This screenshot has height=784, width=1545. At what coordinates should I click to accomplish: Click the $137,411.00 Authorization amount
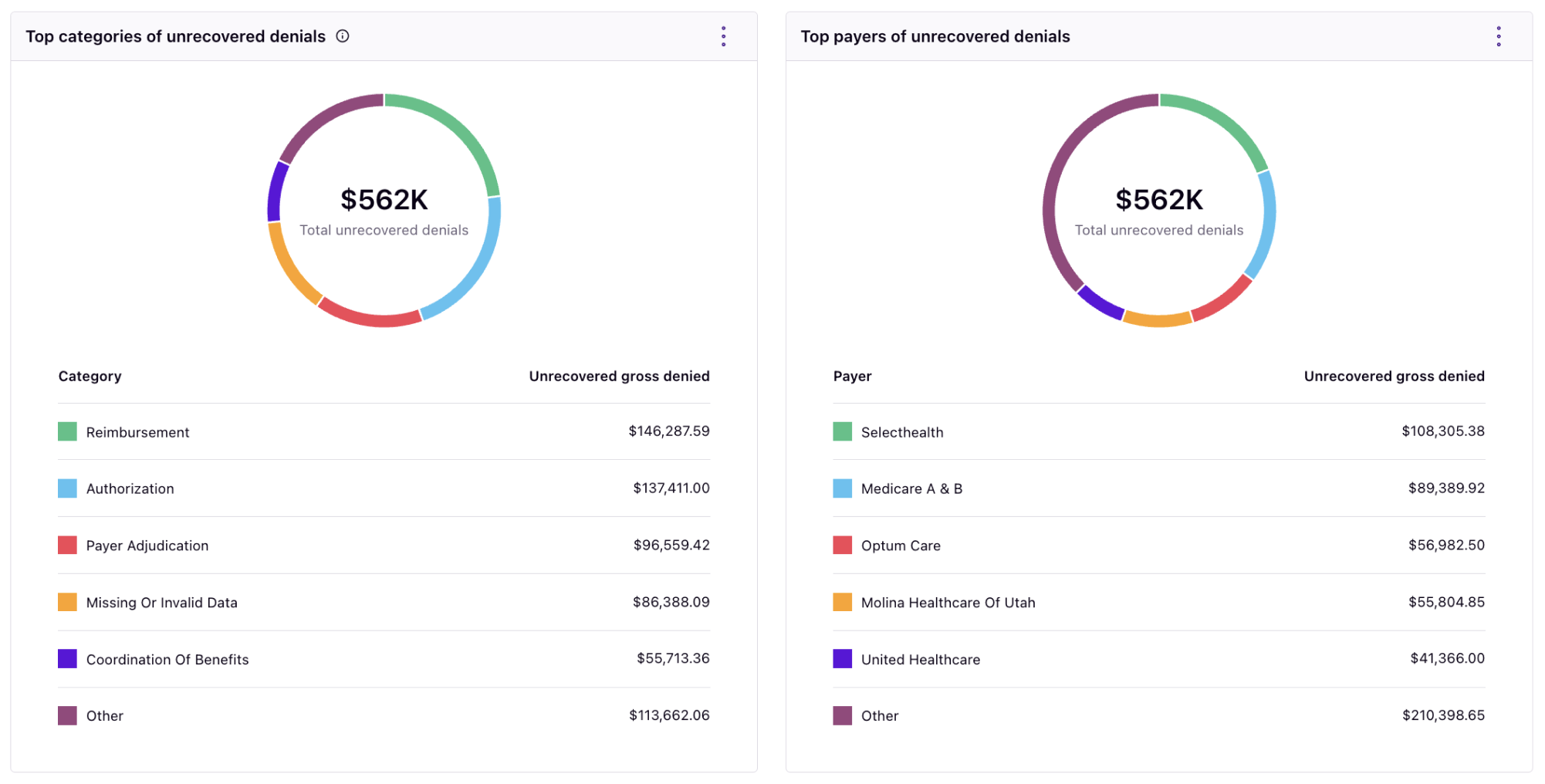pyautogui.click(x=671, y=488)
